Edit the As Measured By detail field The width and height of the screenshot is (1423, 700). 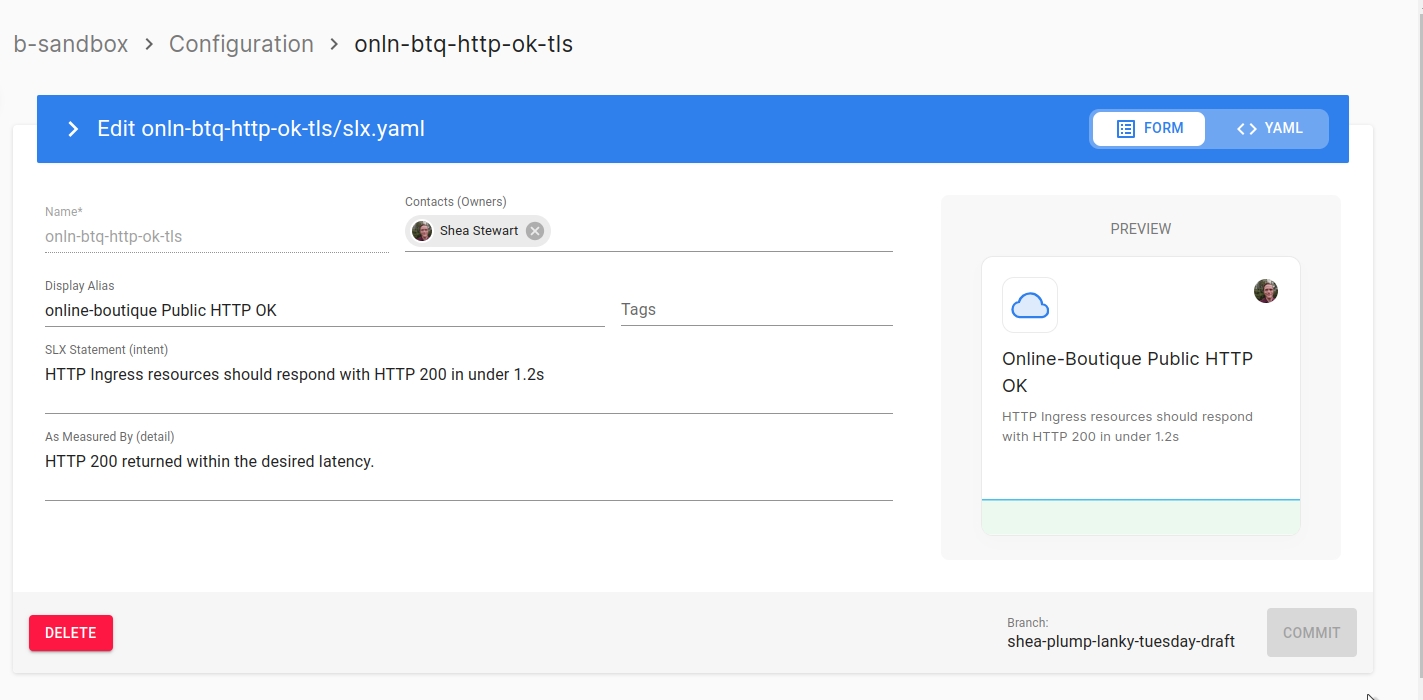(x=468, y=462)
